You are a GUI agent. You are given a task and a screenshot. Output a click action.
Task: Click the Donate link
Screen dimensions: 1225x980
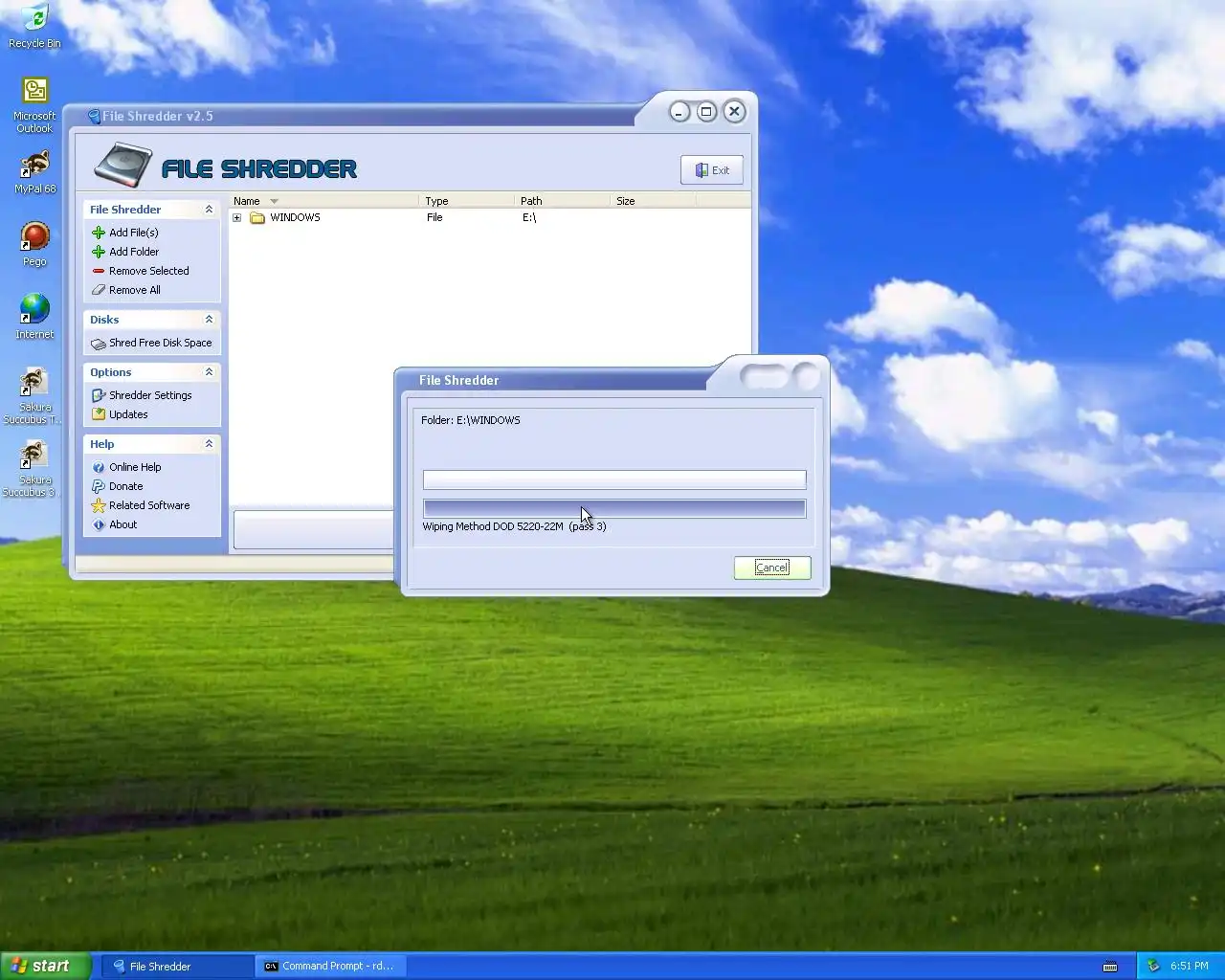[125, 486]
